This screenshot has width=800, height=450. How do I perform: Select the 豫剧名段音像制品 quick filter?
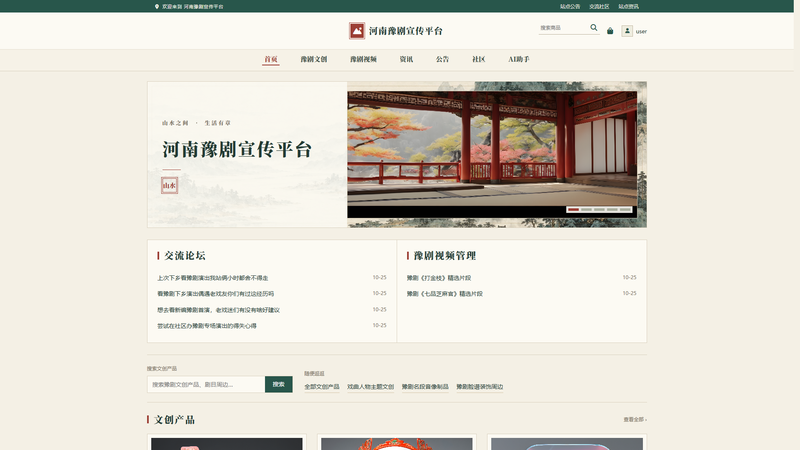(x=425, y=387)
